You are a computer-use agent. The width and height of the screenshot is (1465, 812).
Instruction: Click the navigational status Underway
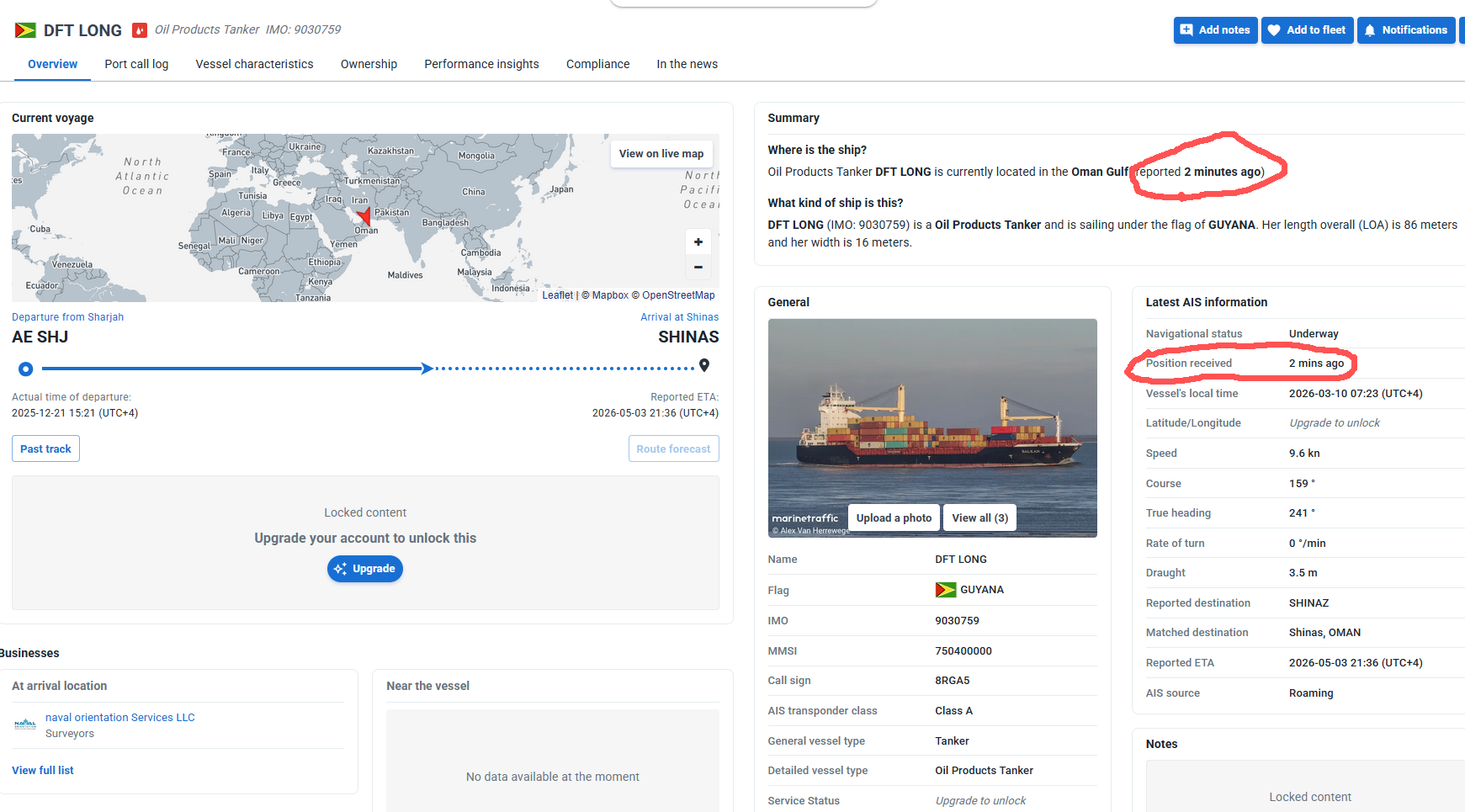coord(1314,334)
